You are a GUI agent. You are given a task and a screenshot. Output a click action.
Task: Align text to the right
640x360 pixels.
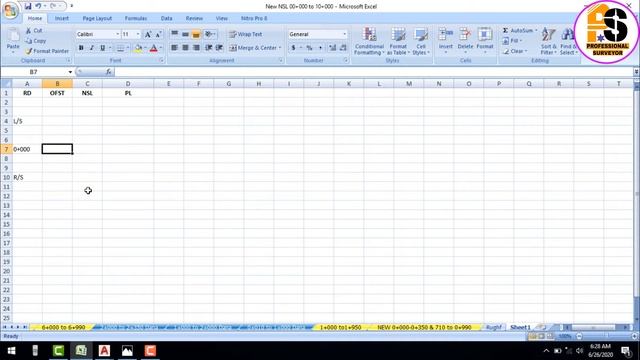click(196, 48)
